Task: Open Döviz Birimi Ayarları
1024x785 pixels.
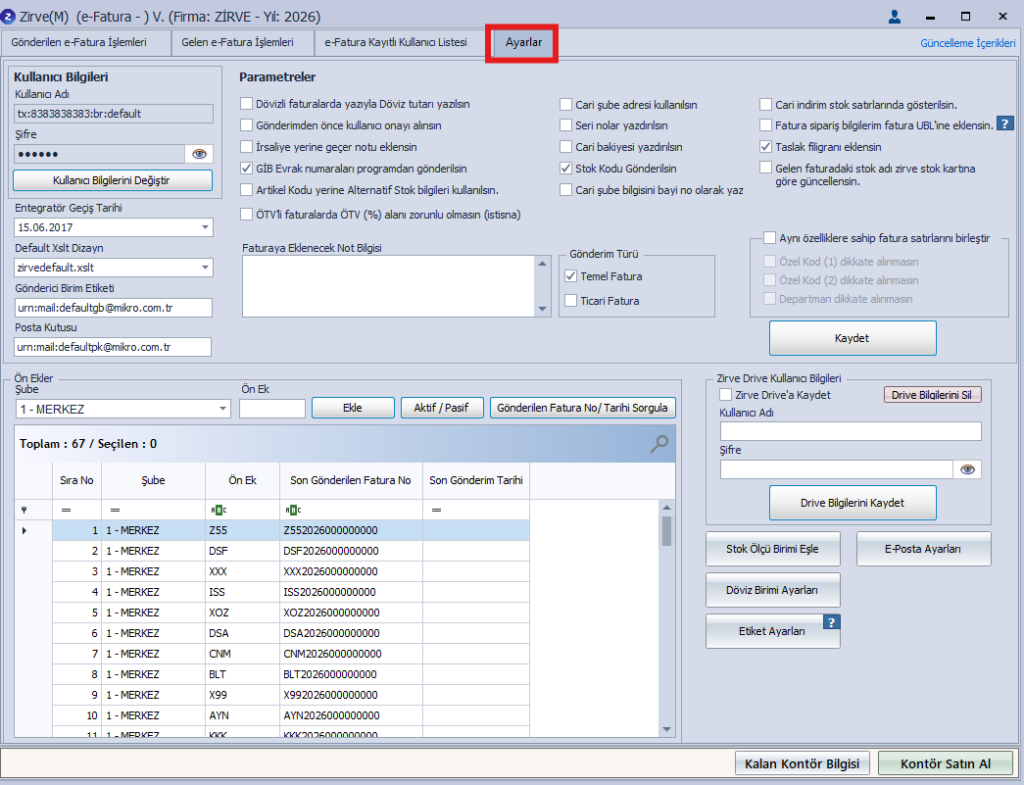Action: 773,590
